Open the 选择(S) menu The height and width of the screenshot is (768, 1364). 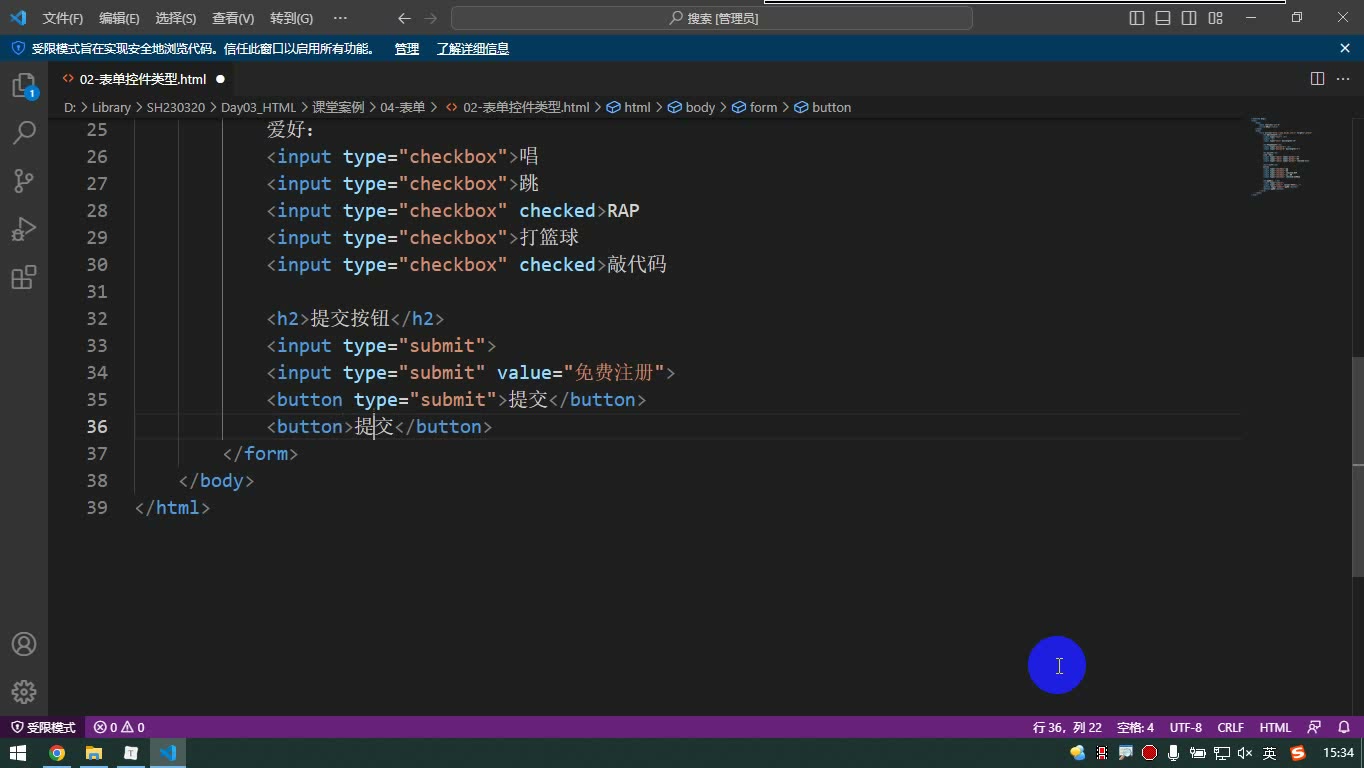coord(176,18)
